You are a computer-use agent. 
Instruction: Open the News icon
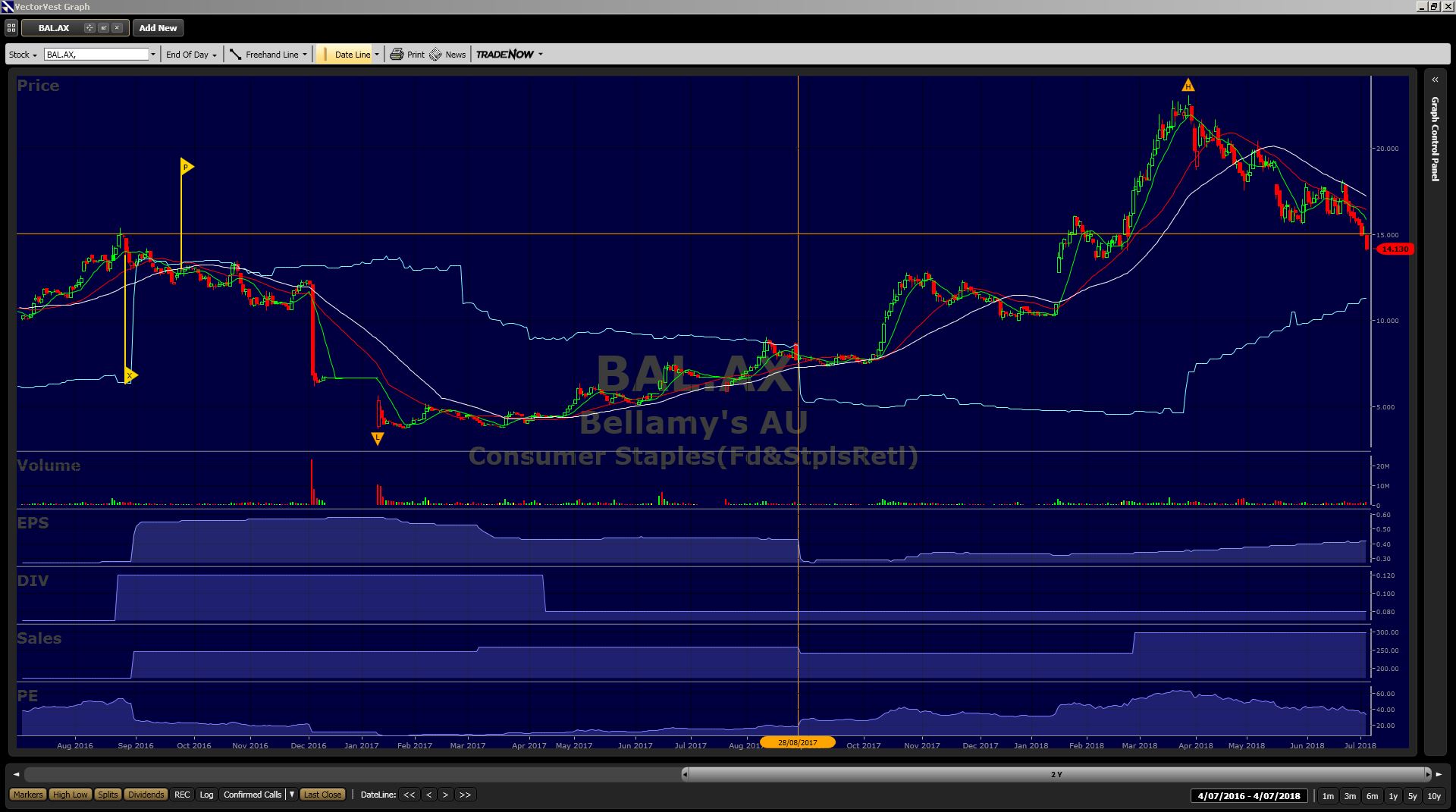435,55
